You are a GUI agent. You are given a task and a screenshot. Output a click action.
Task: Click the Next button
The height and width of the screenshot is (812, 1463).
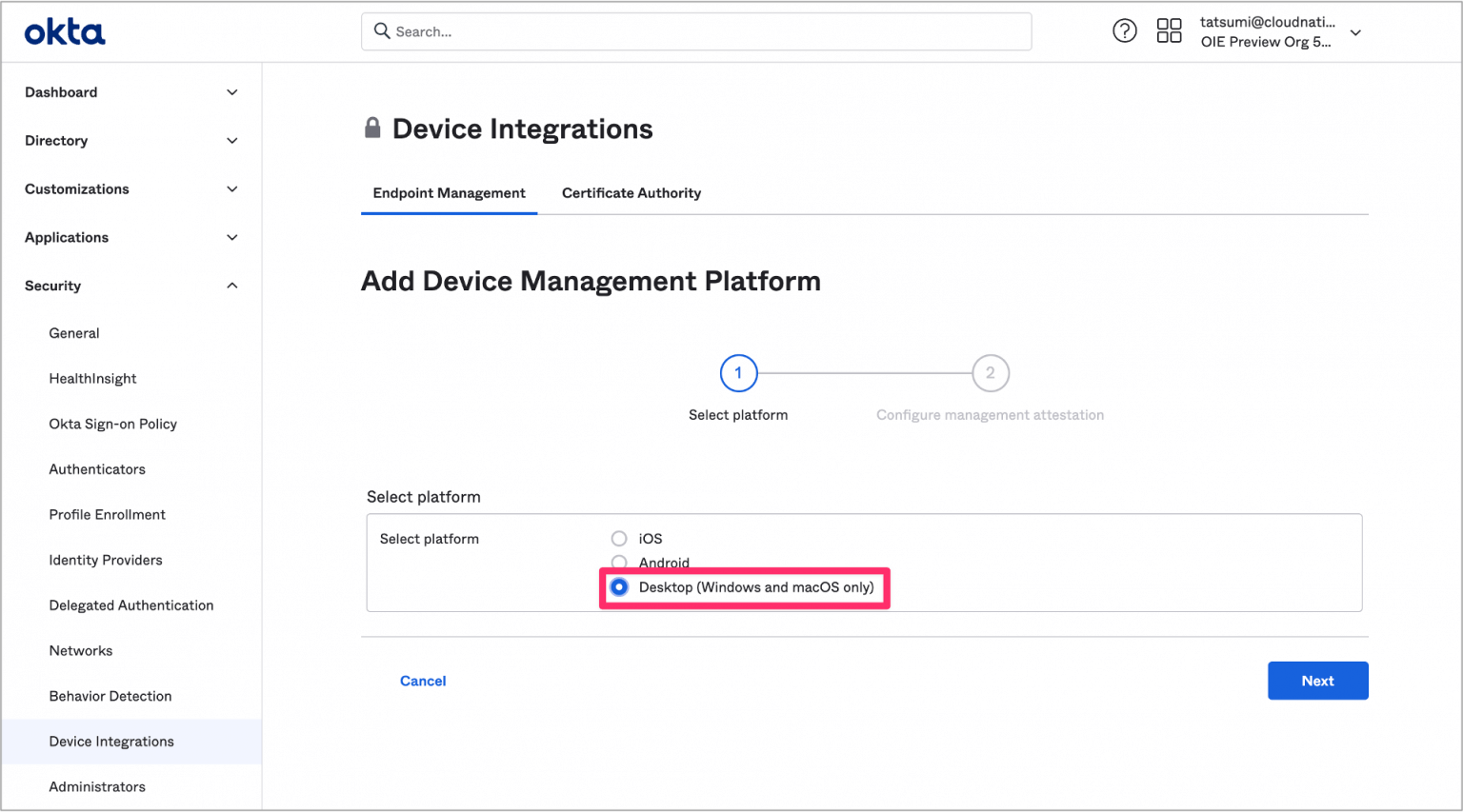coord(1317,681)
